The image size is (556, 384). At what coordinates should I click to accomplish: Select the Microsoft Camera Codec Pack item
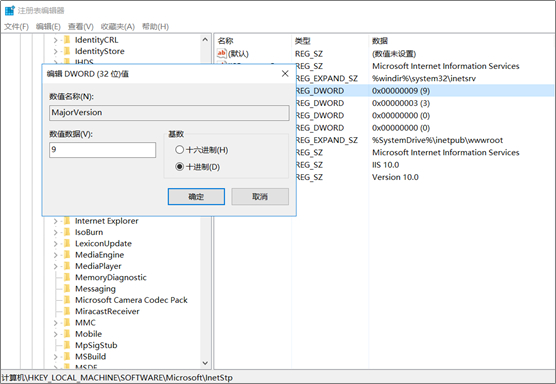(x=131, y=300)
